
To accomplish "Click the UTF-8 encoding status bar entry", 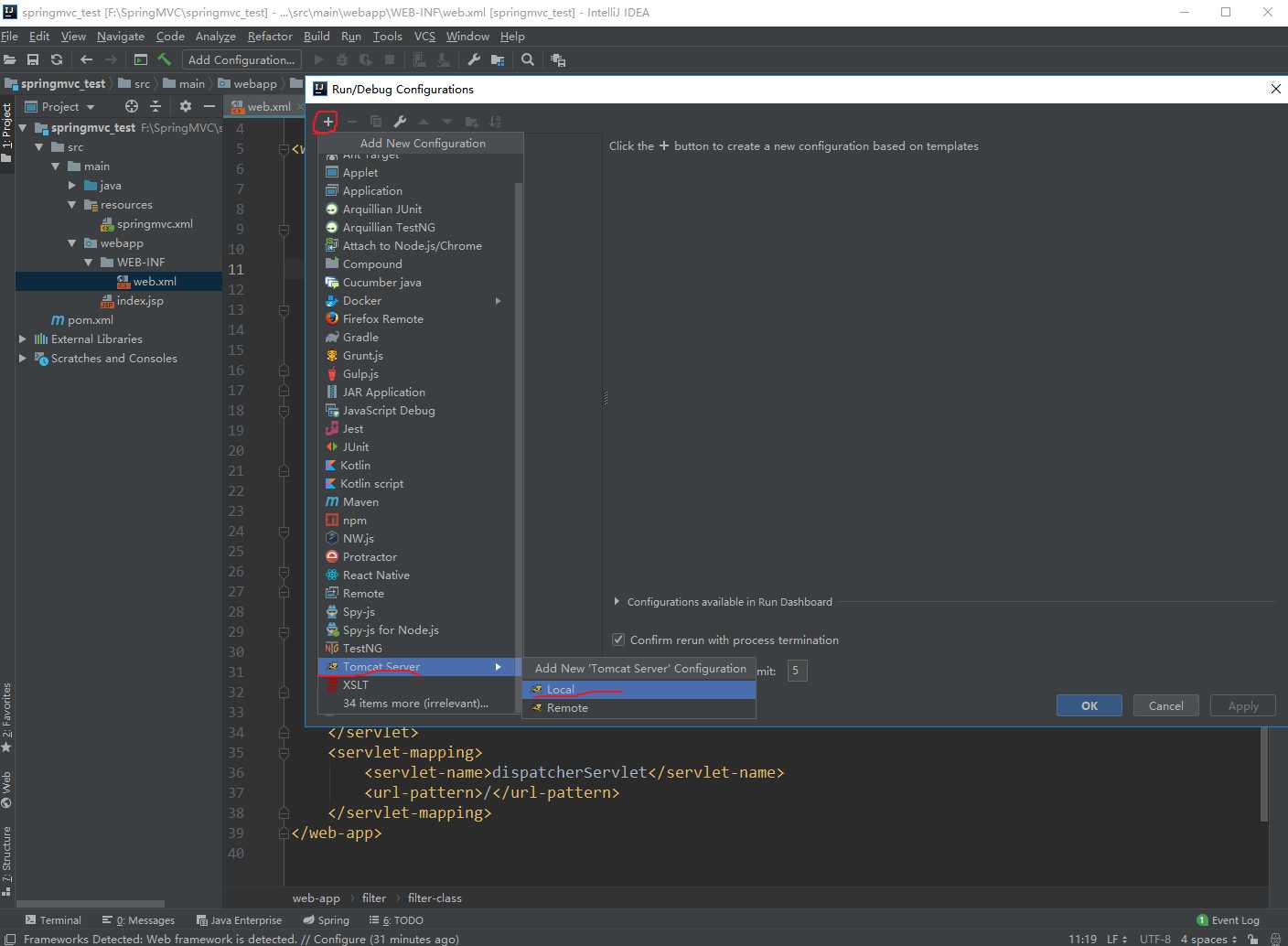I will [x=1154, y=939].
